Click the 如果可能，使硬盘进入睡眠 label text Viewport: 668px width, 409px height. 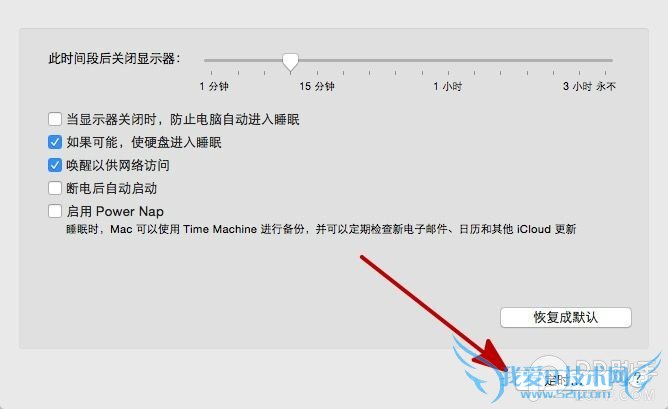pos(144,142)
